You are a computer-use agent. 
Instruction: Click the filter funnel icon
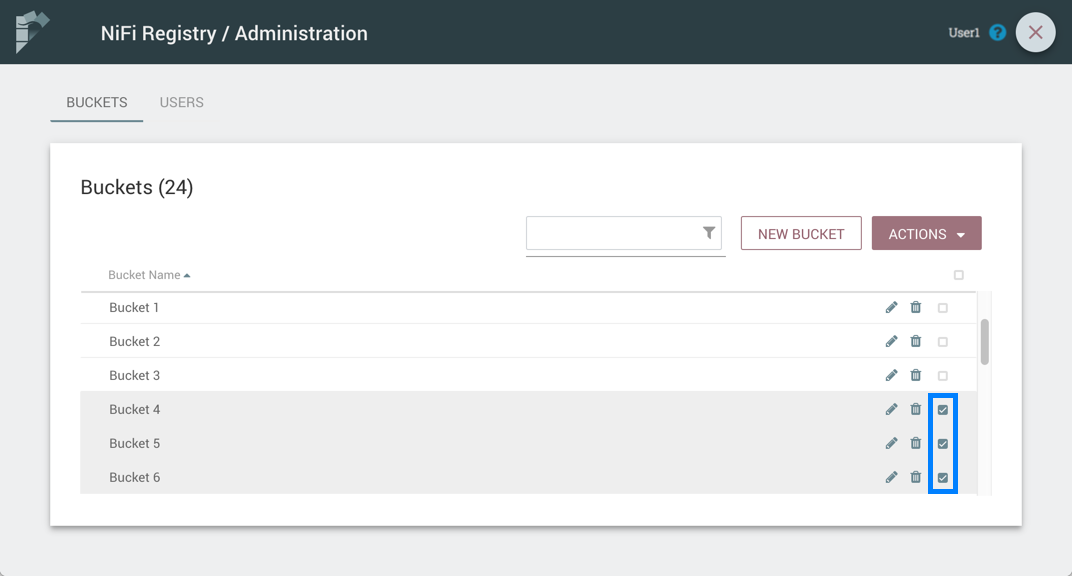[x=709, y=233]
